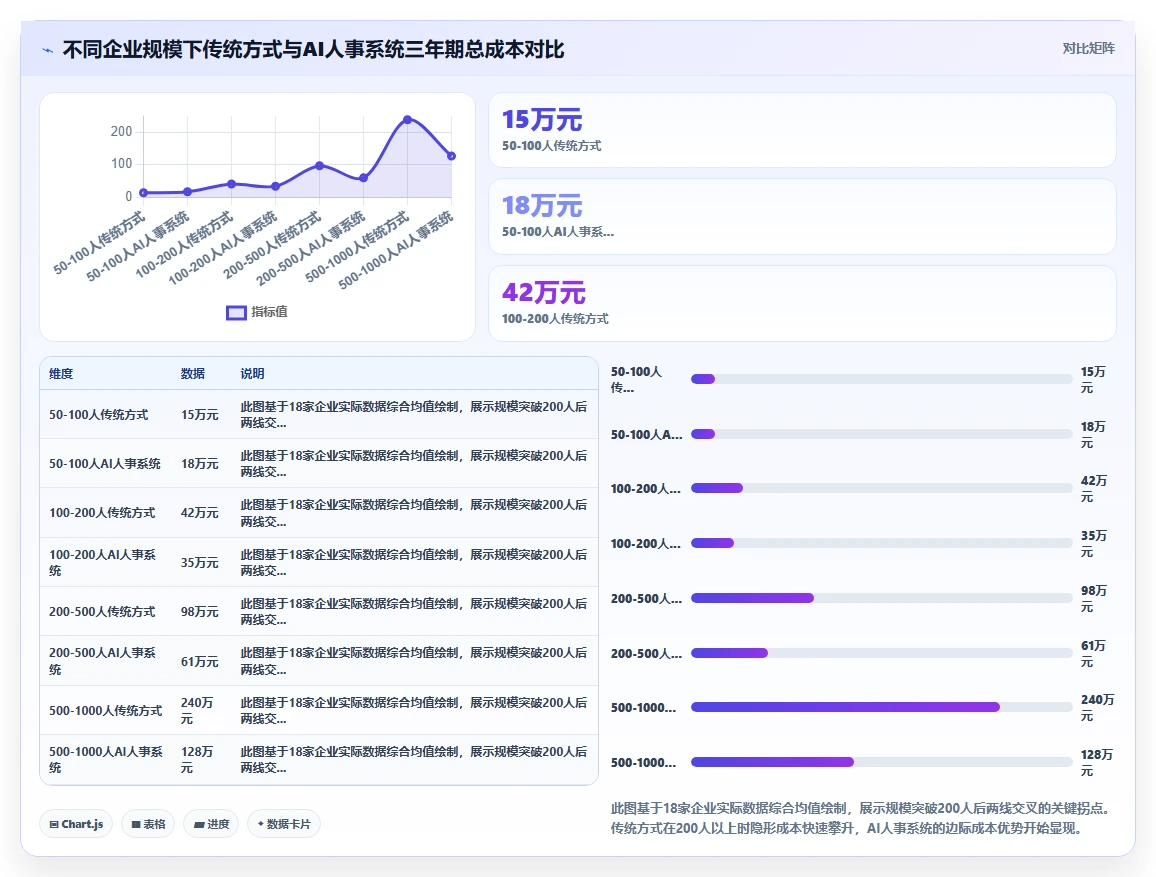Click the chart title 不同企业规模下传统方式与AI人事系统三年期总成本对比
The width and height of the screenshot is (1156, 877).
[x=313, y=49]
